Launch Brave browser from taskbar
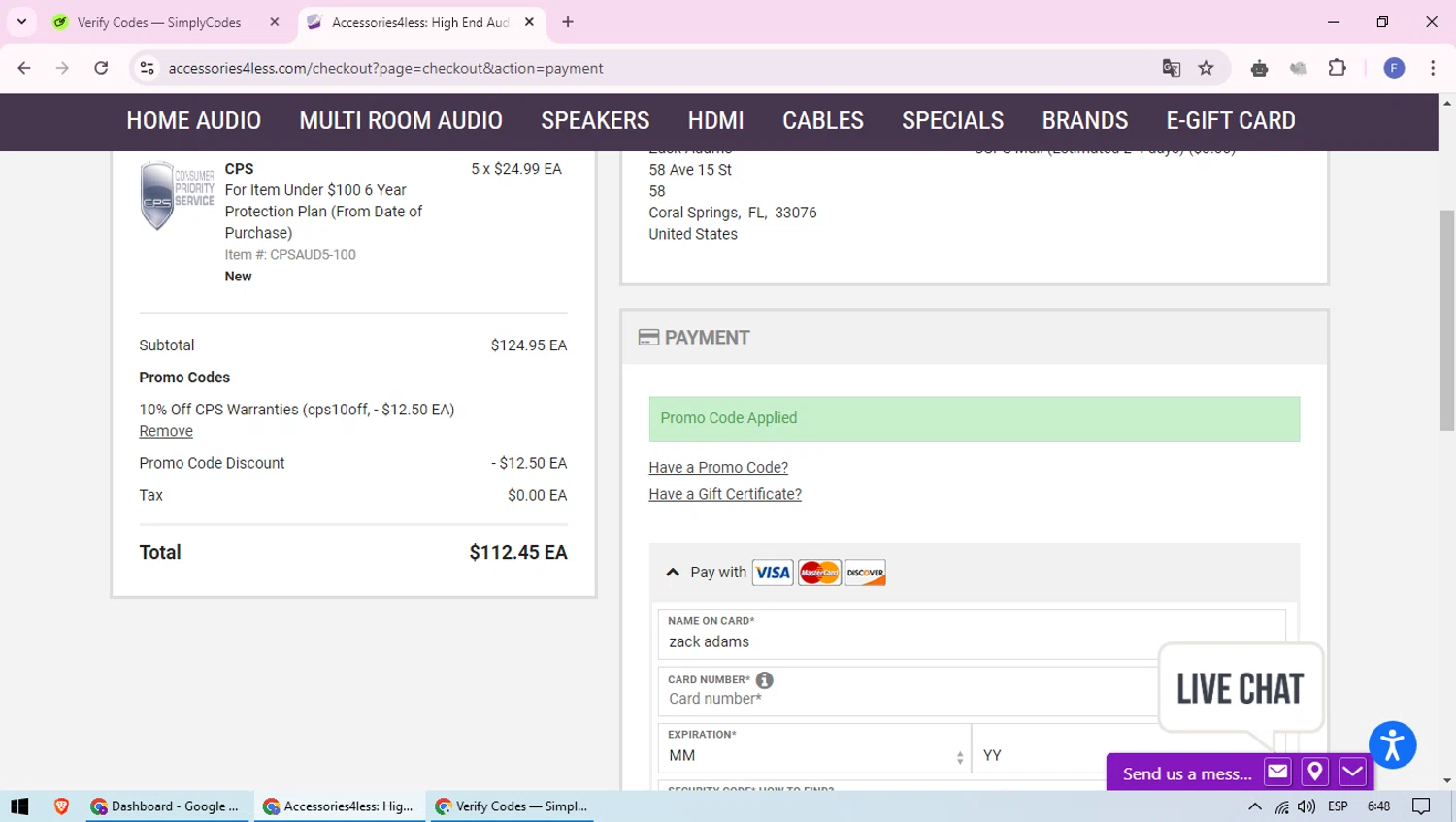 61,806
